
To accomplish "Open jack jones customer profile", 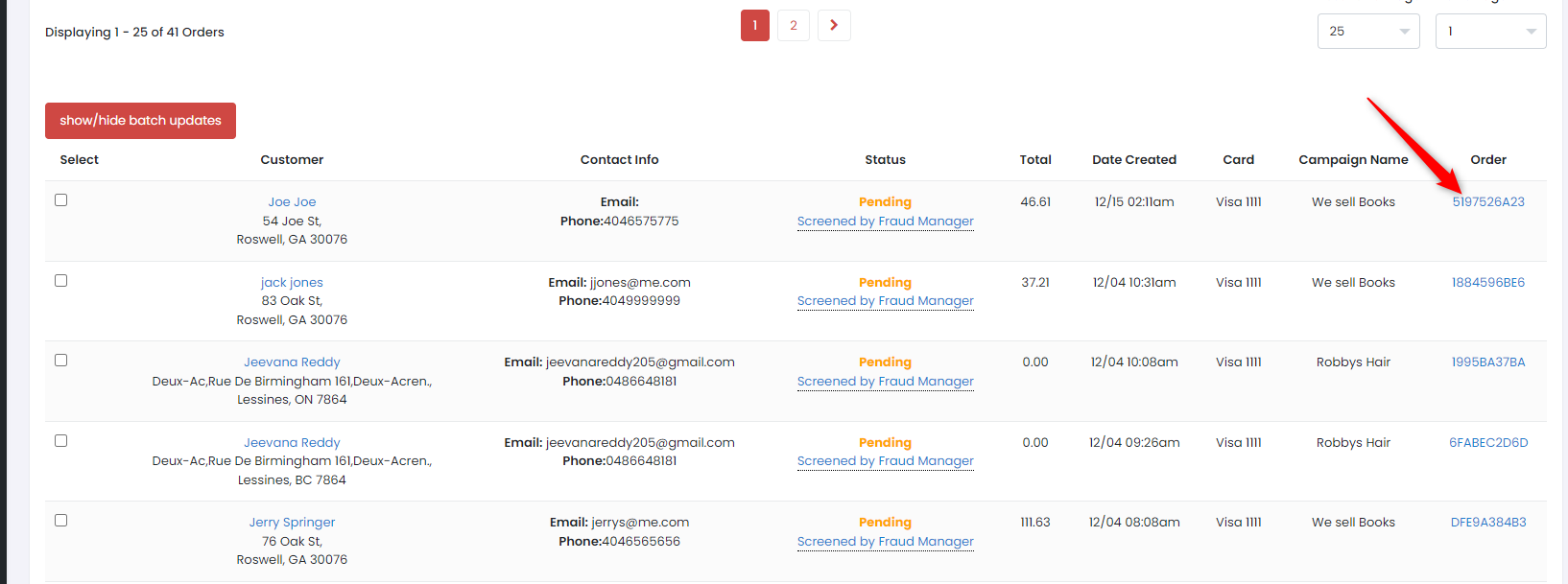I will pos(292,283).
